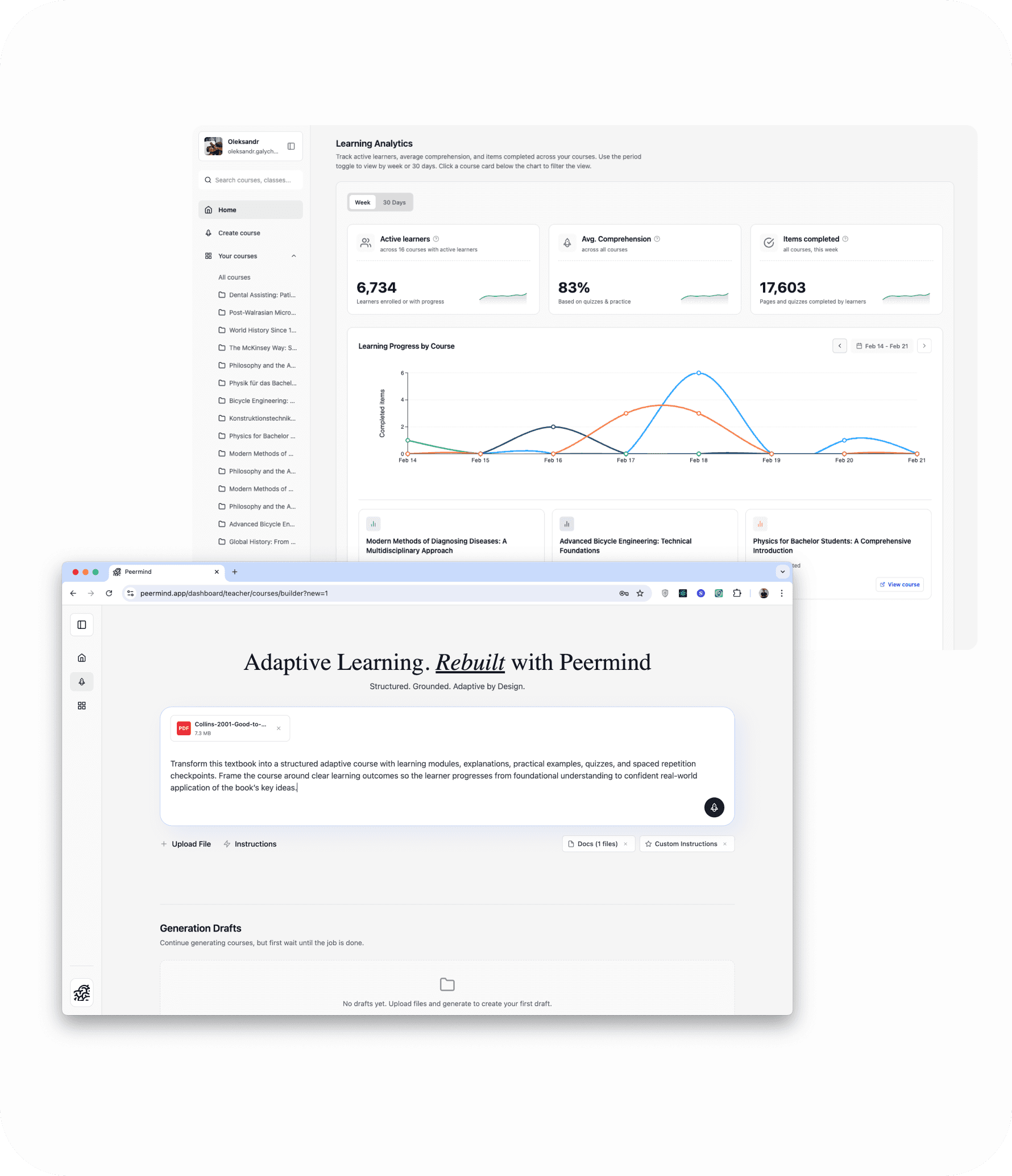Screen dimensions: 1012x1176
Task: Click the Search courses, classes field
Action: (251, 180)
